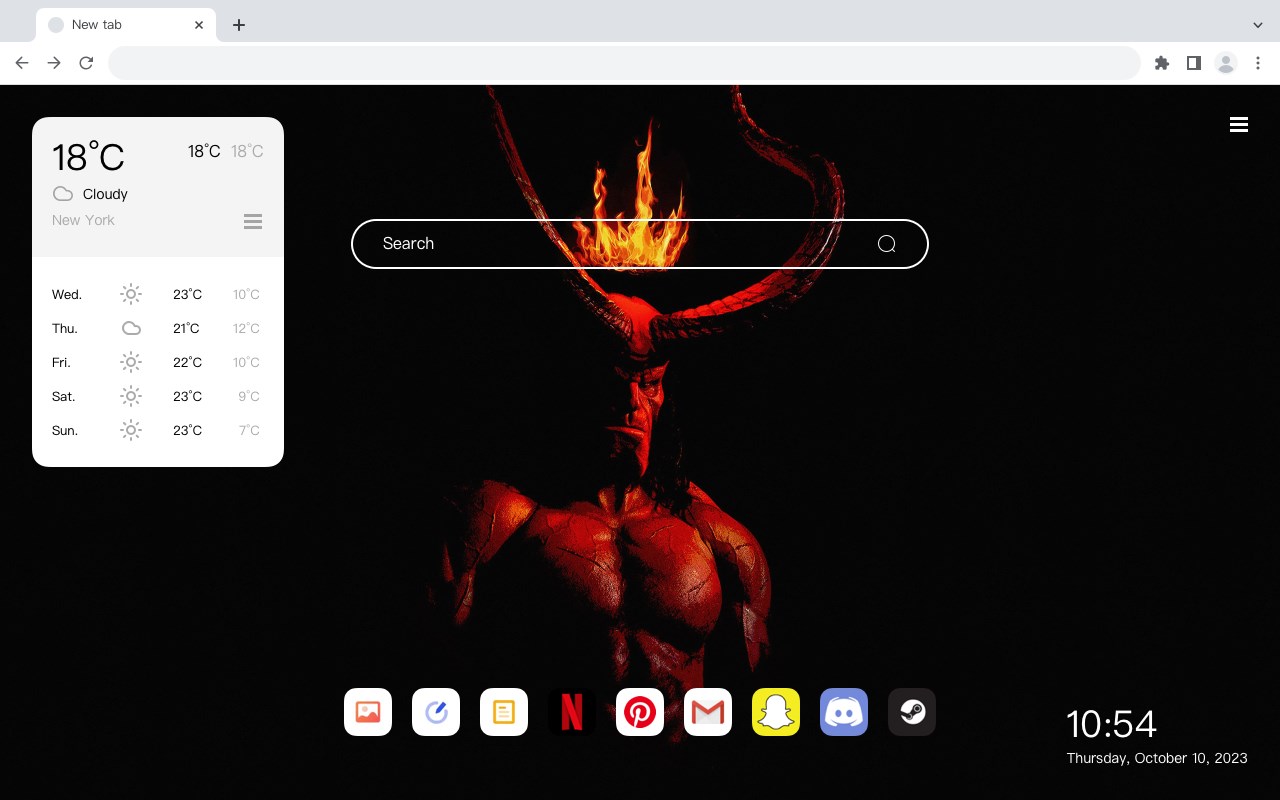
Task: Select the Sat. forecast row label
Action: tap(64, 397)
